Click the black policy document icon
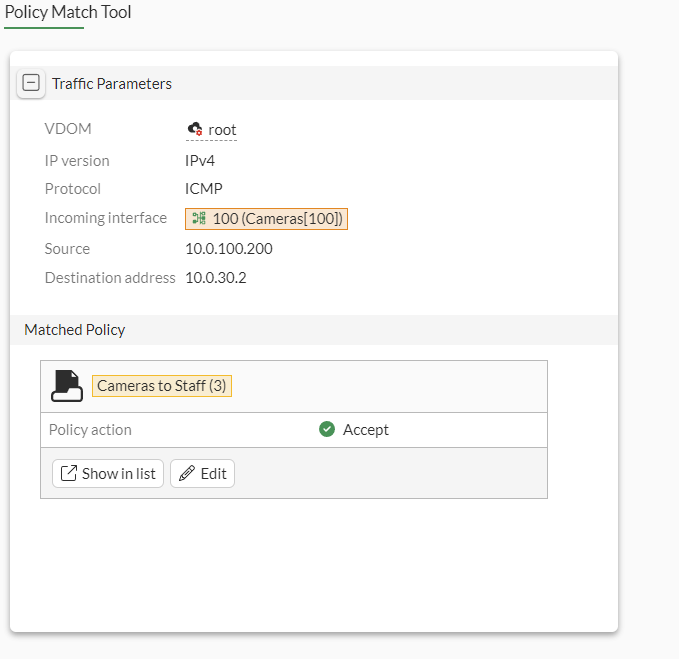 (67, 386)
